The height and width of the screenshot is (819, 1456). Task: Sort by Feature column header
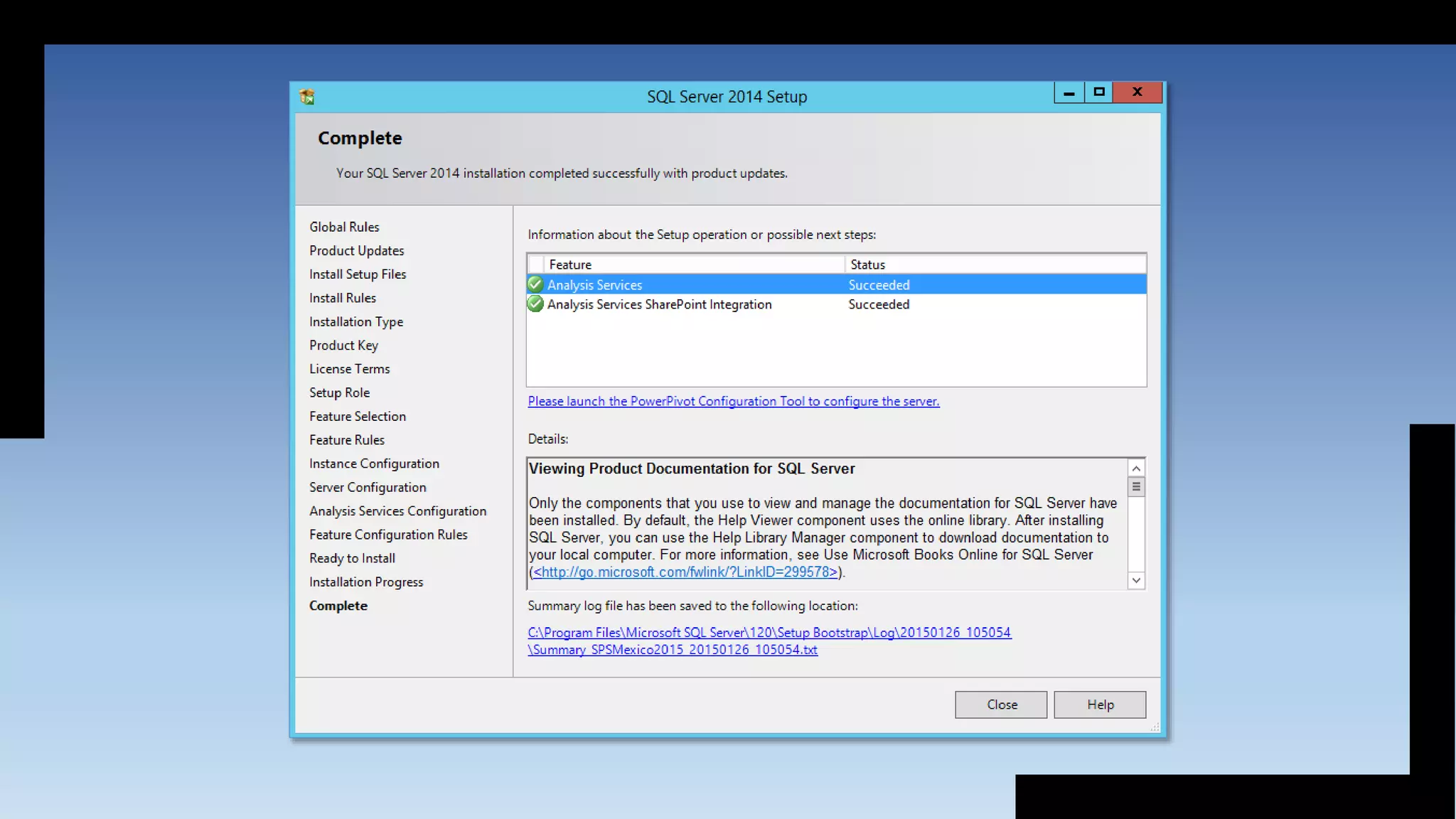pos(570,264)
